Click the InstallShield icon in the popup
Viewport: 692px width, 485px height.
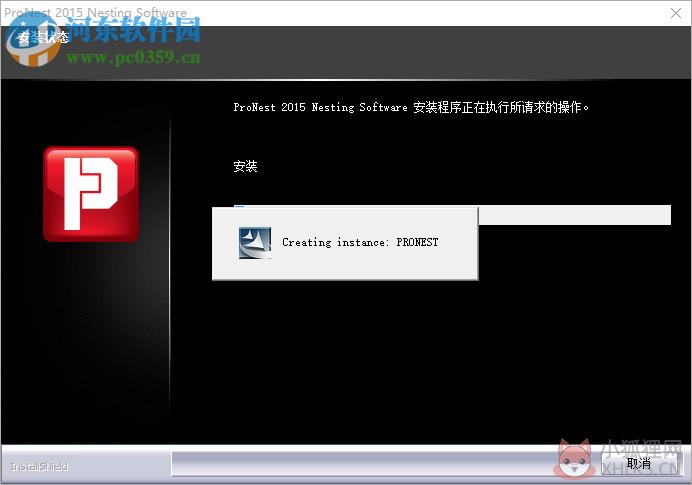tap(255, 243)
